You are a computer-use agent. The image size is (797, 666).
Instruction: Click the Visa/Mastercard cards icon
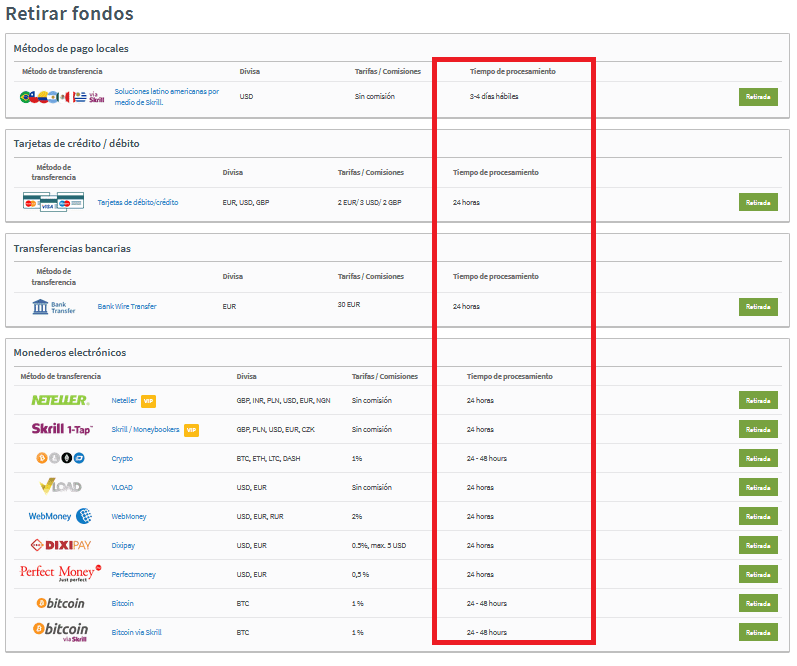pos(53,202)
